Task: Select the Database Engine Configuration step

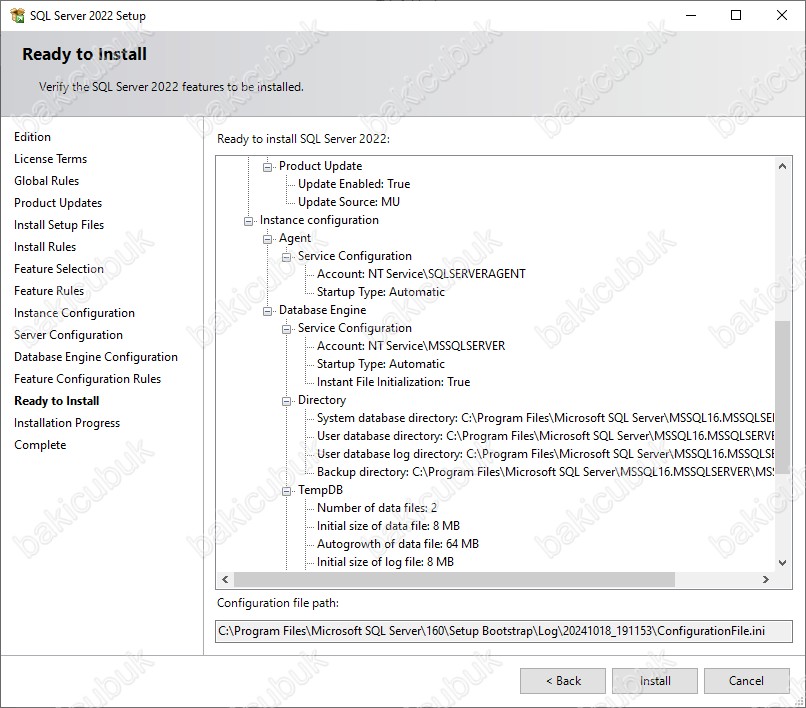Action: click(96, 357)
